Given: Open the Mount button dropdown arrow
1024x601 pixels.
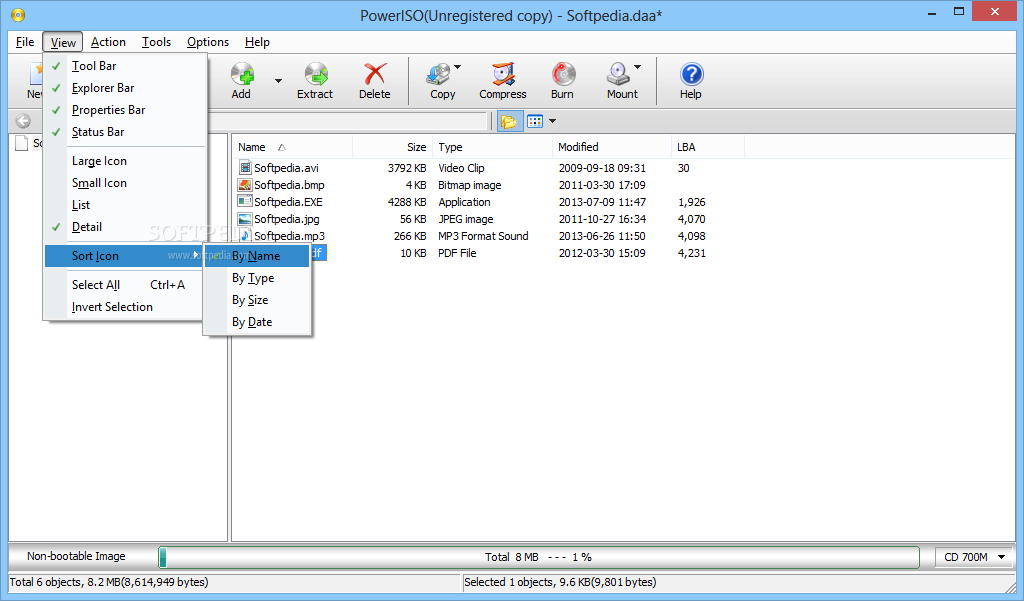Looking at the screenshot, I should (x=637, y=67).
